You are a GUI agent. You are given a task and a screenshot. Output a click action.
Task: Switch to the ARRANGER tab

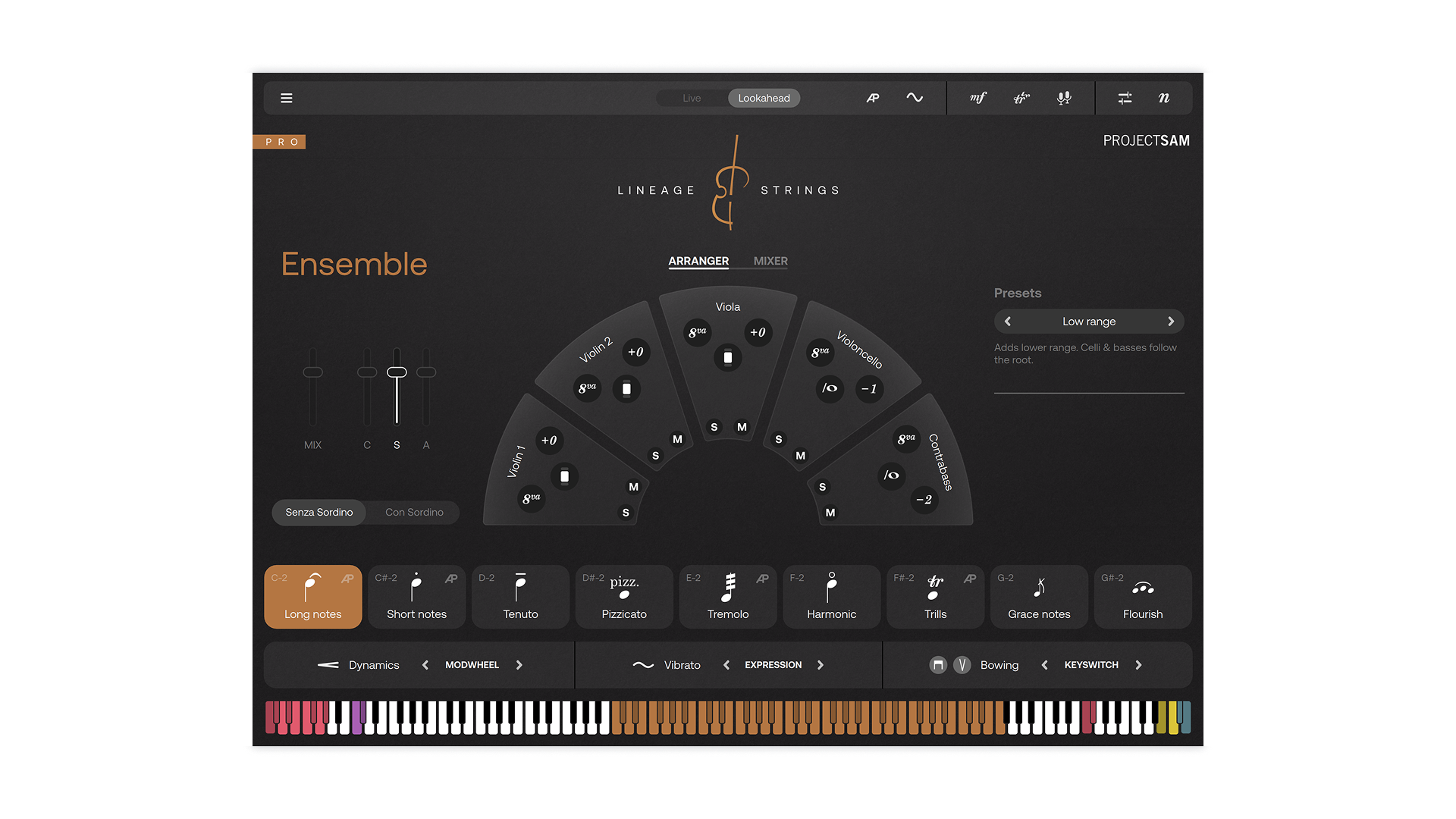point(698,261)
